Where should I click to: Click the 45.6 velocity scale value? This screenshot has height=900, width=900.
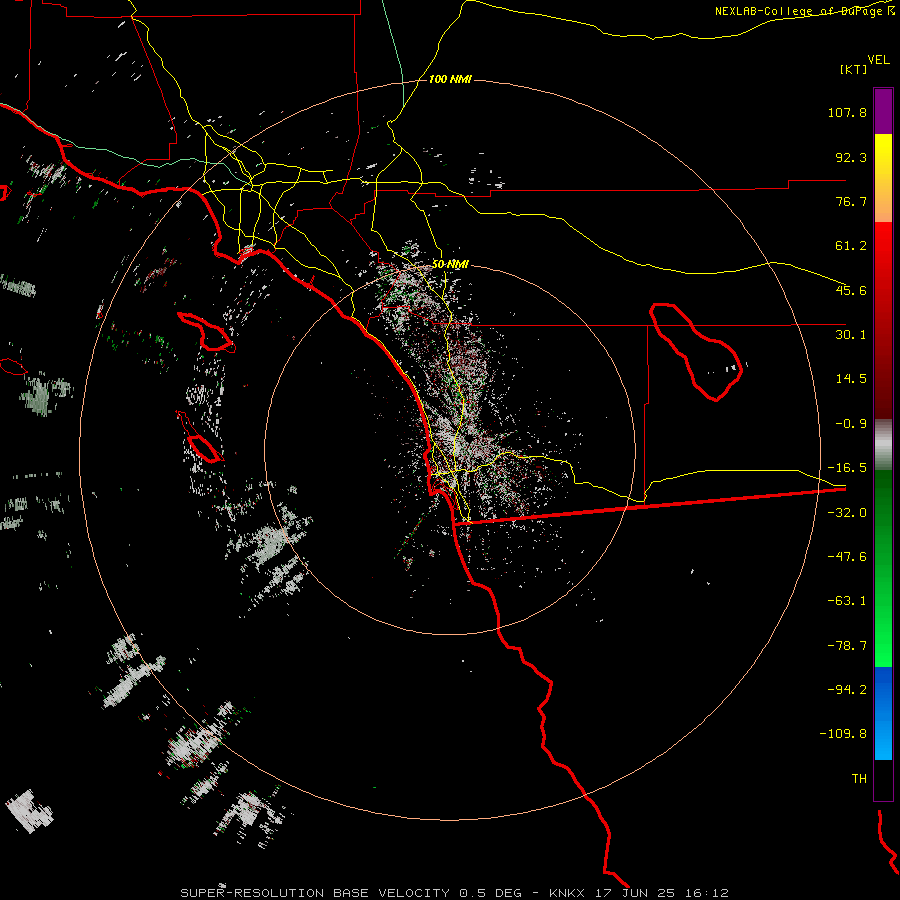(x=851, y=290)
